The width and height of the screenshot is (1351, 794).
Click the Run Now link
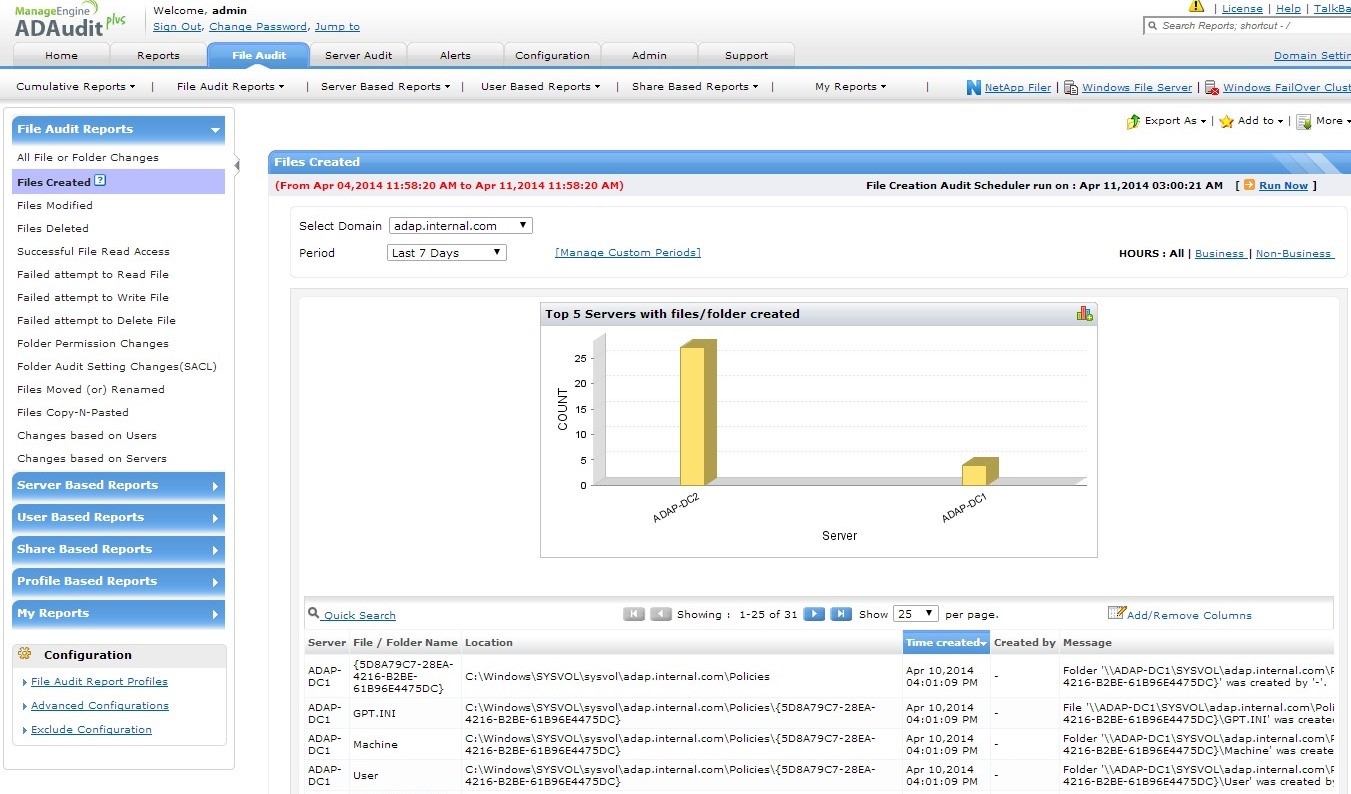tap(1283, 186)
